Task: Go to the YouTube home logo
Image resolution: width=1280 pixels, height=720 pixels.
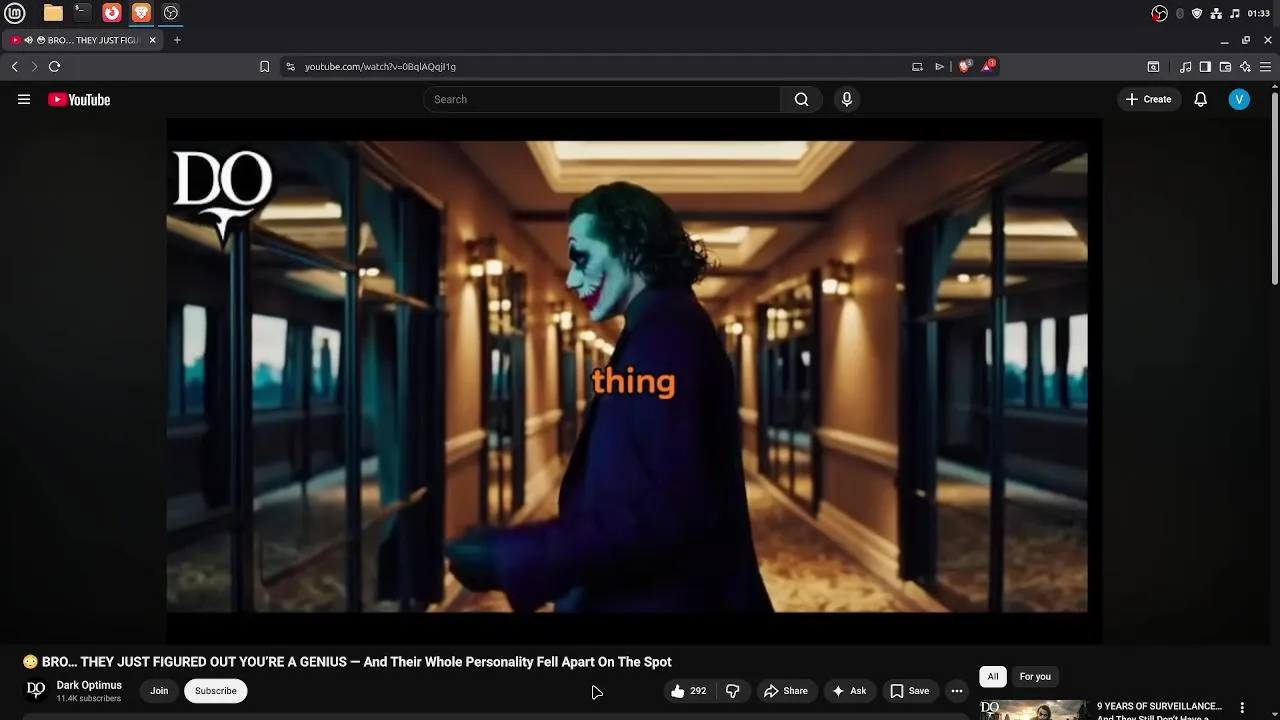Action: (x=79, y=99)
